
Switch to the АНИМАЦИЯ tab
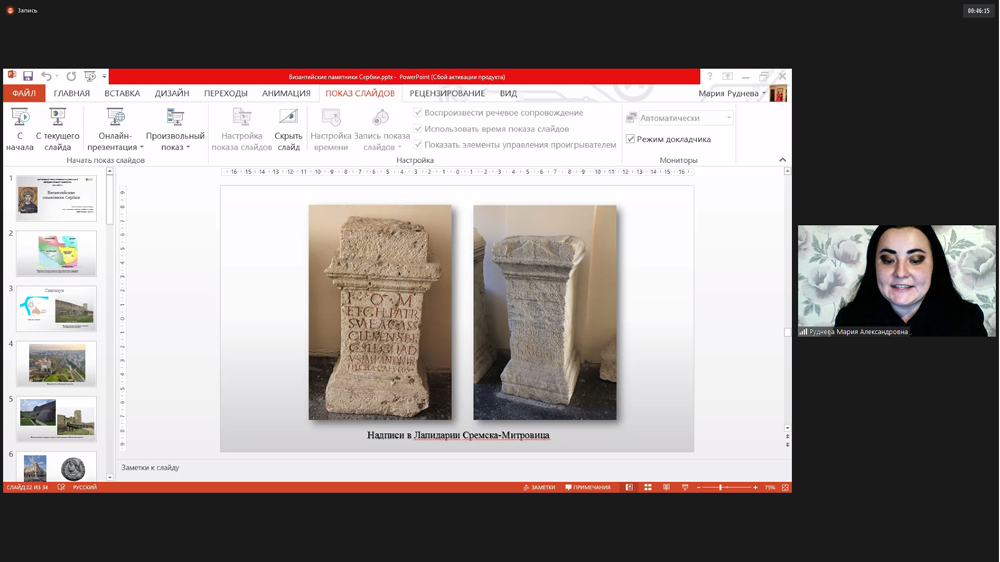tap(286, 93)
